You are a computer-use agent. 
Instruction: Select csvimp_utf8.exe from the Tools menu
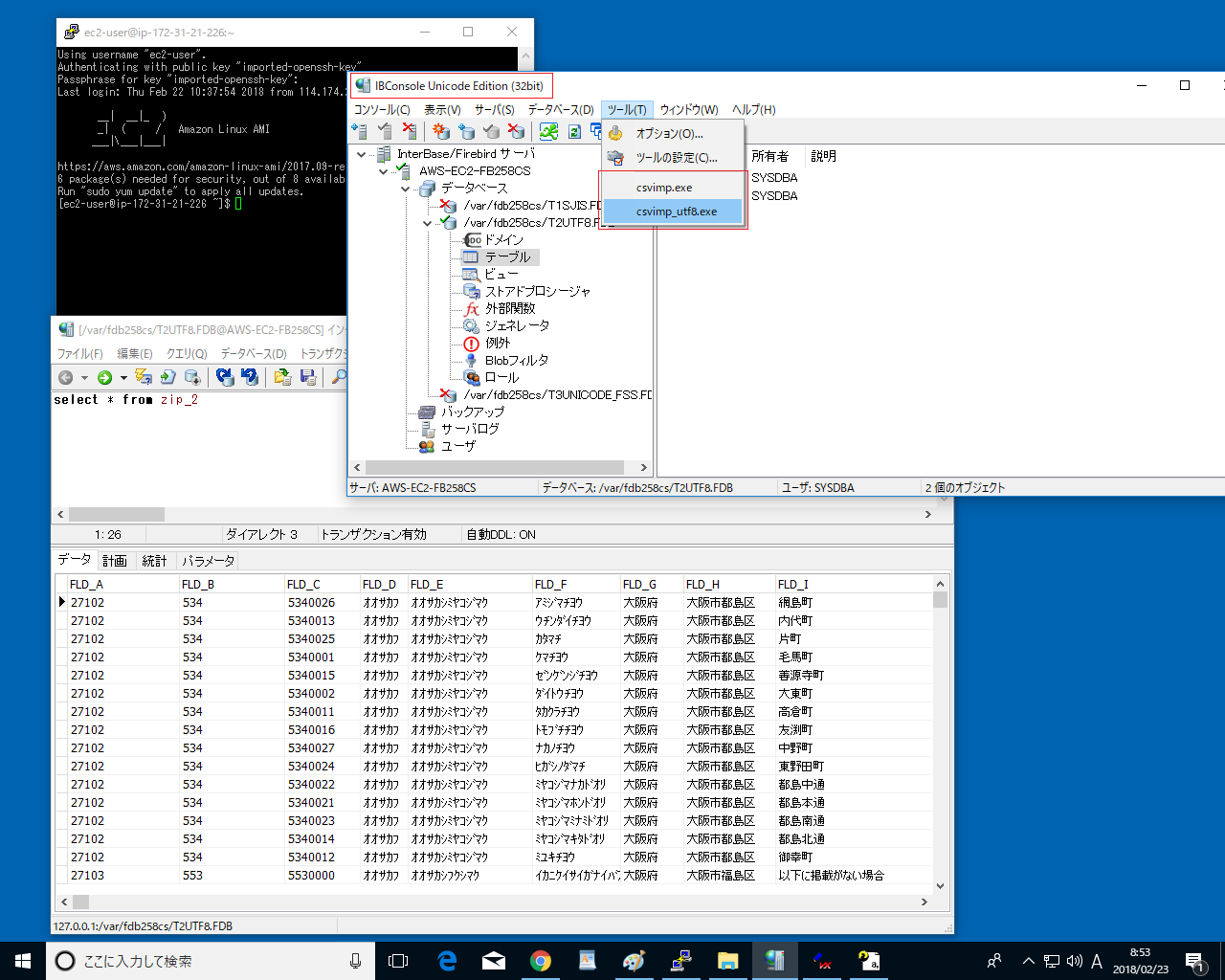click(673, 212)
